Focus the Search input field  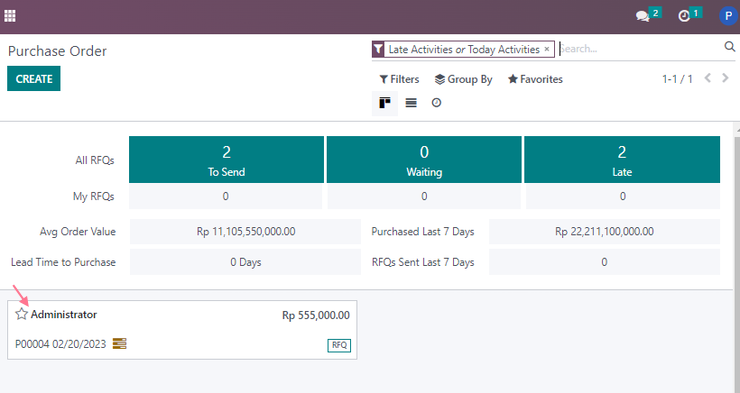pyautogui.click(x=639, y=49)
